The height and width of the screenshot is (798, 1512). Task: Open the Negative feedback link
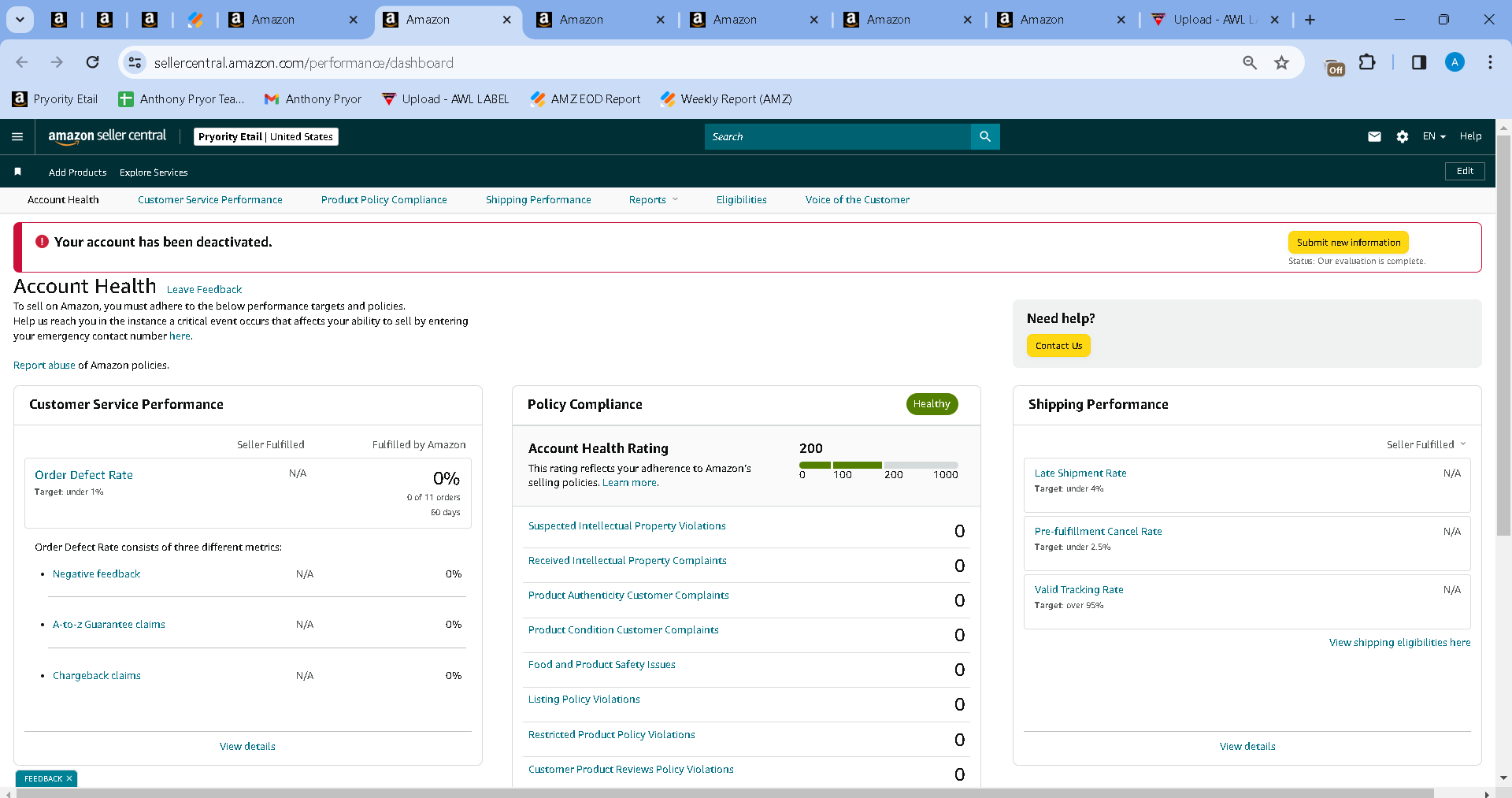point(96,574)
